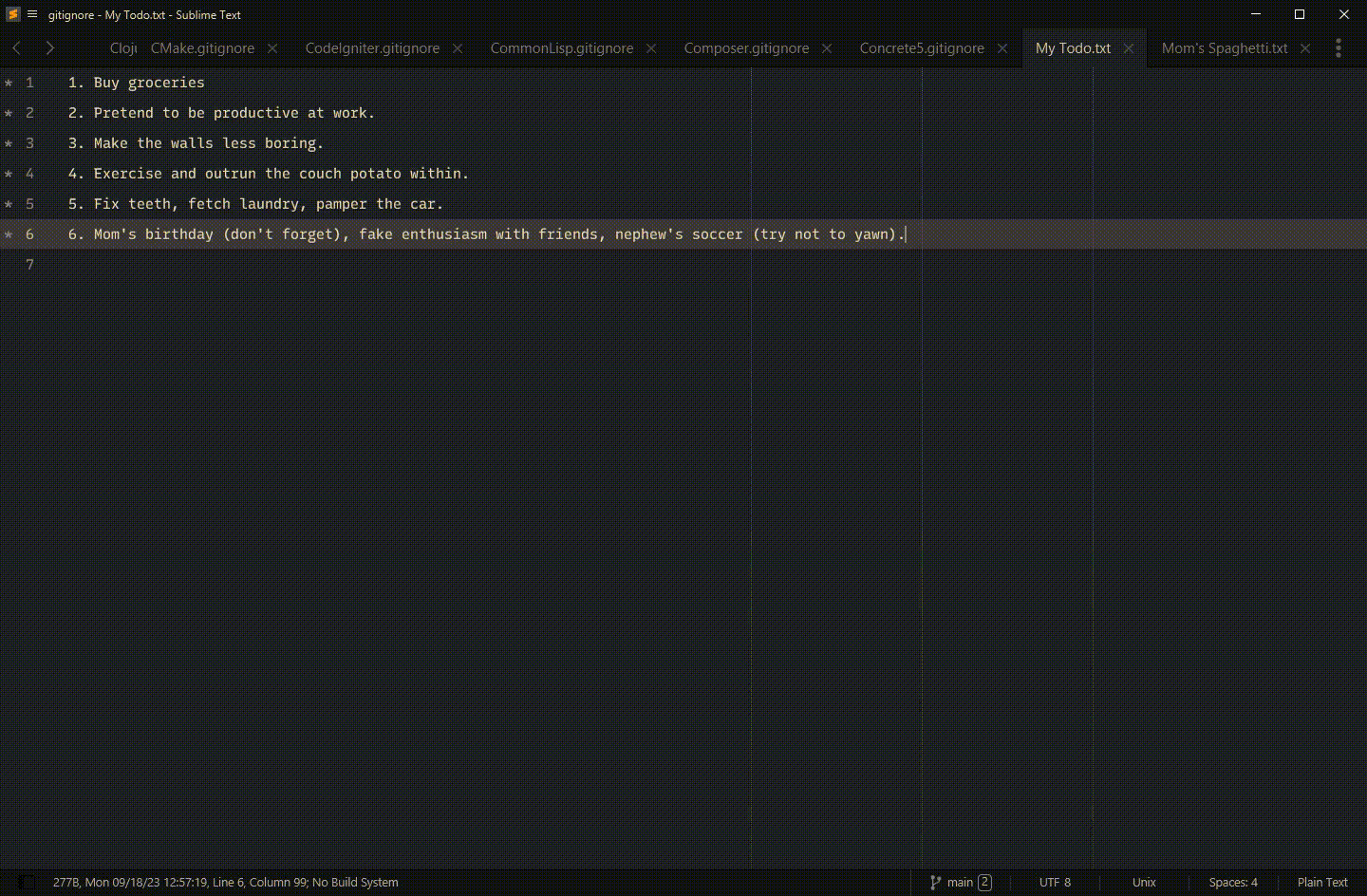Image resolution: width=1367 pixels, height=896 pixels.
Task: Toggle the sidebar via status bar icon
Action: point(28,882)
